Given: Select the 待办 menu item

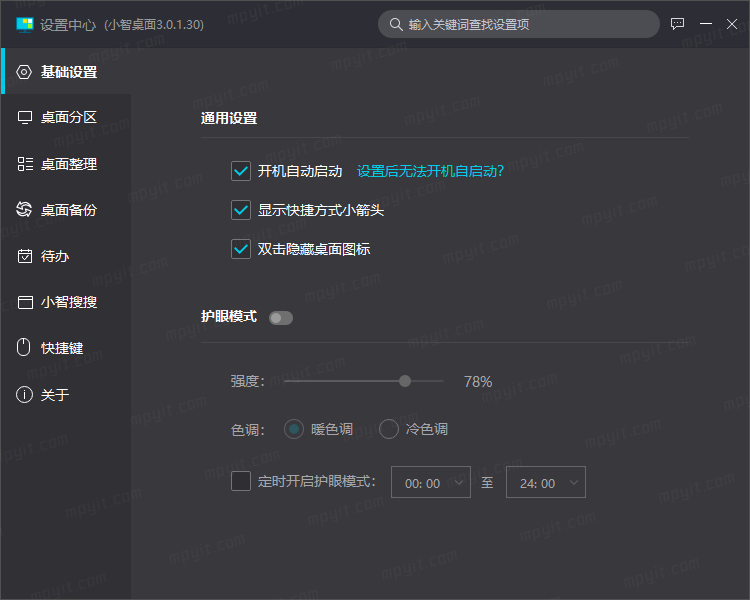Looking at the screenshot, I should (x=66, y=256).
